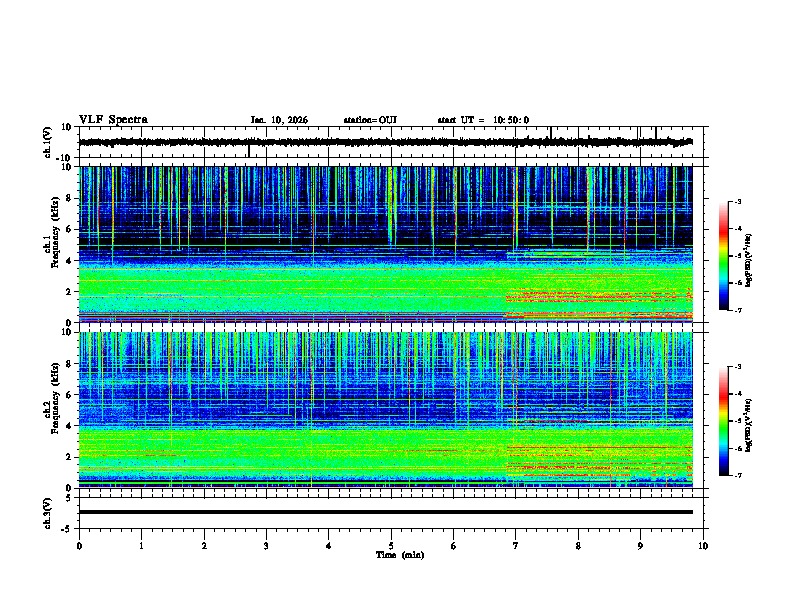Click time axis tick label "4"
Viewport: 792px width, 612px height.
click(329, 546)
